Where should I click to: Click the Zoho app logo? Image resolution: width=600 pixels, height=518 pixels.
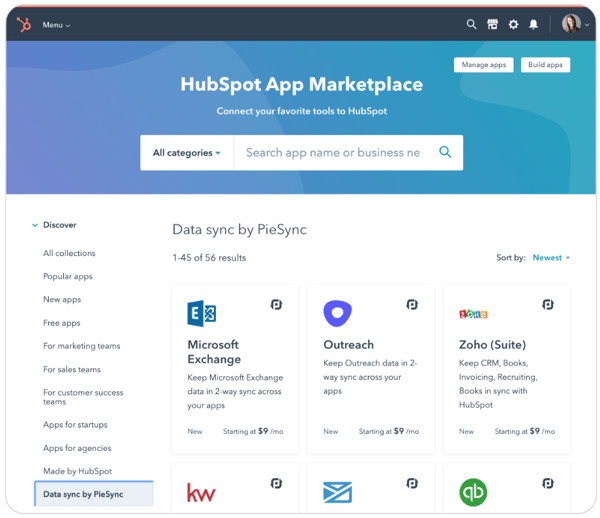pos(473,314)
